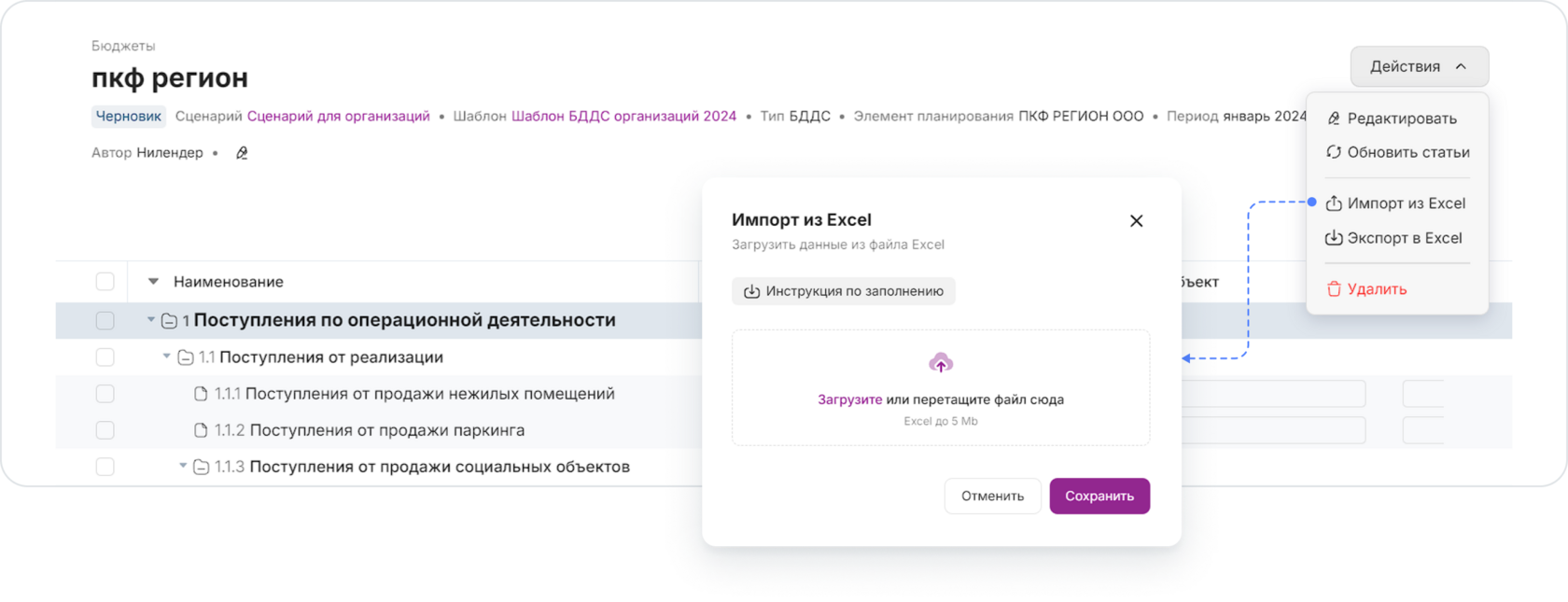Viewport: 1568px width, 602px height.
Task: Close the Импорт из Excel dialog
Action: 1136,221
